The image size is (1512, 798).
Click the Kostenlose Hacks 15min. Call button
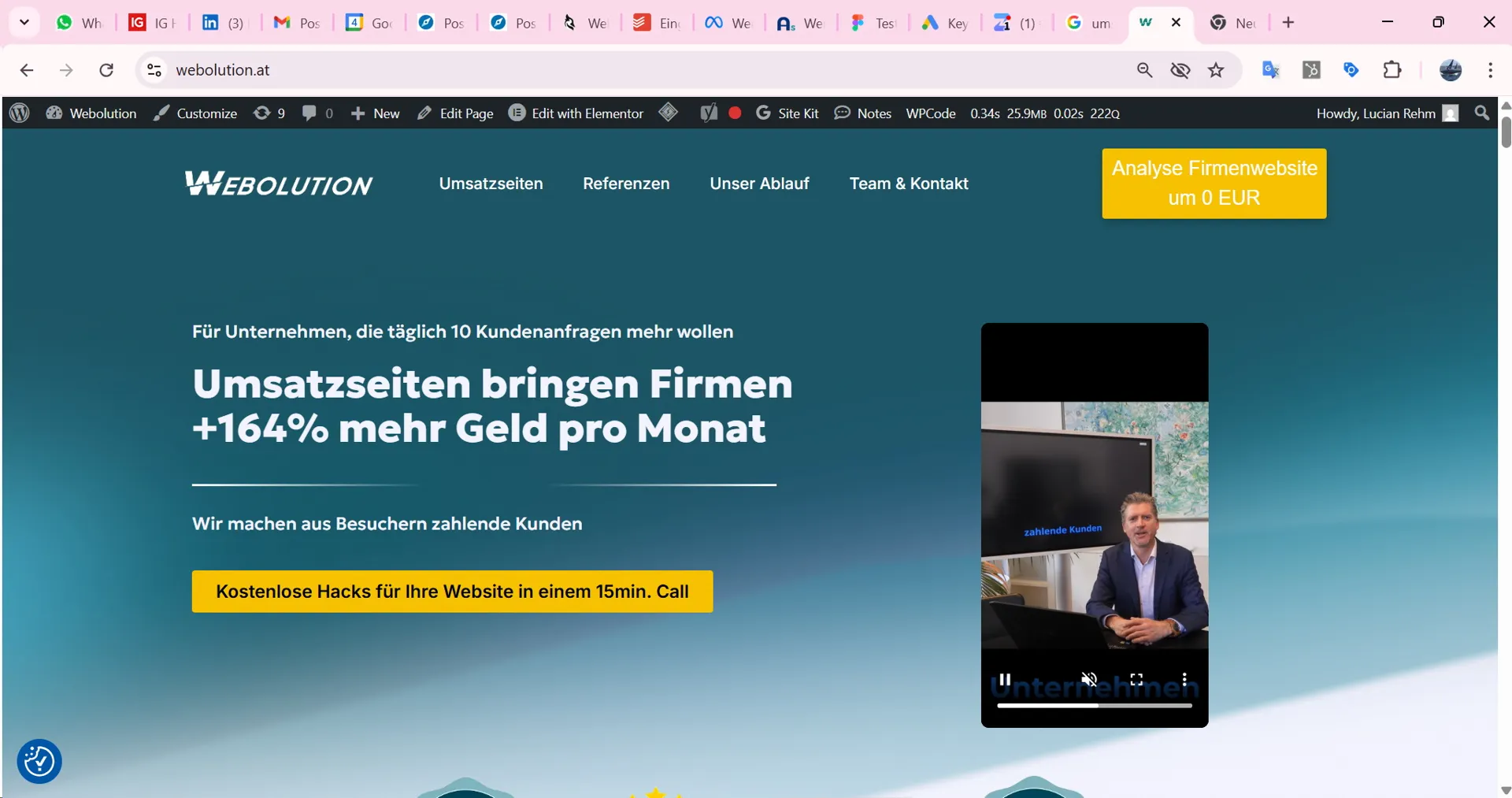click(452, 592)
